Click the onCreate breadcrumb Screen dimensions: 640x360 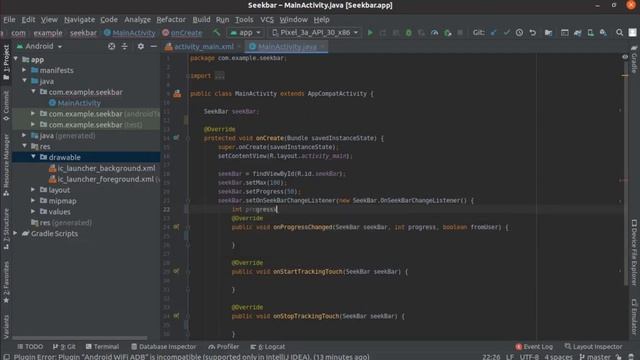click(182, 33)
